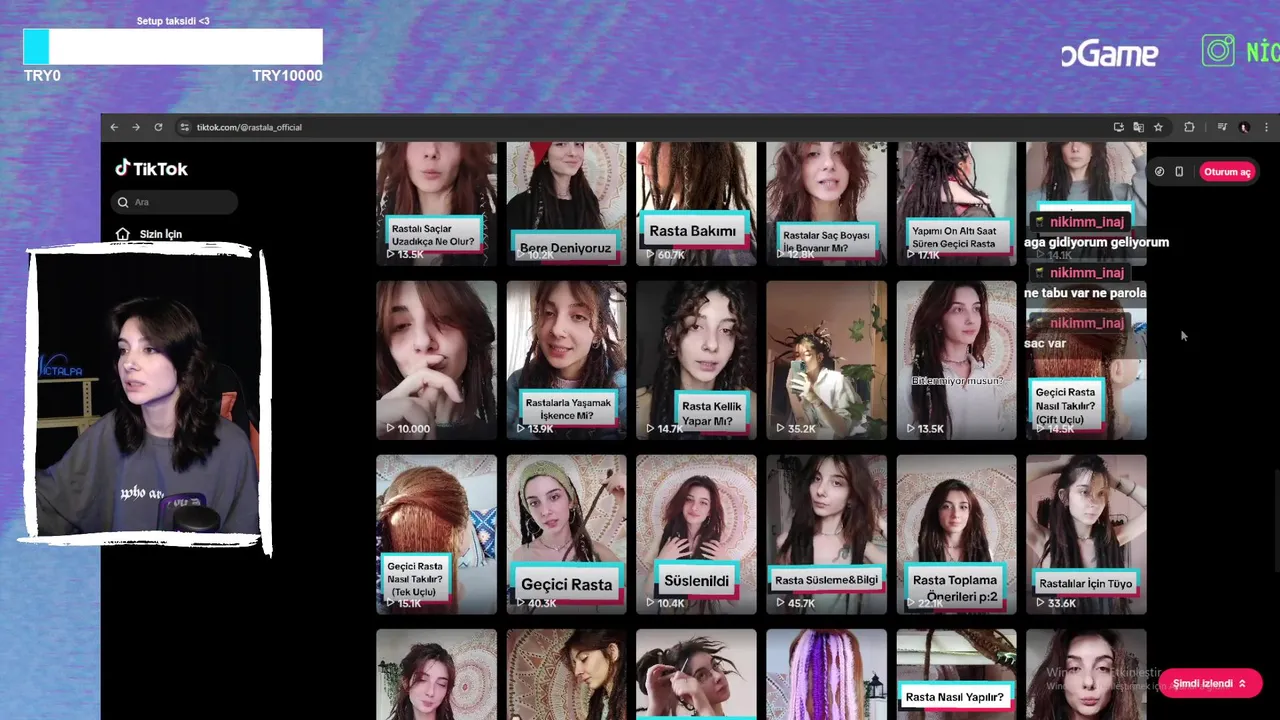This screenshot has width=1280, height=720.
Task: Reload the TikTok page
Action: click(158, 127)
